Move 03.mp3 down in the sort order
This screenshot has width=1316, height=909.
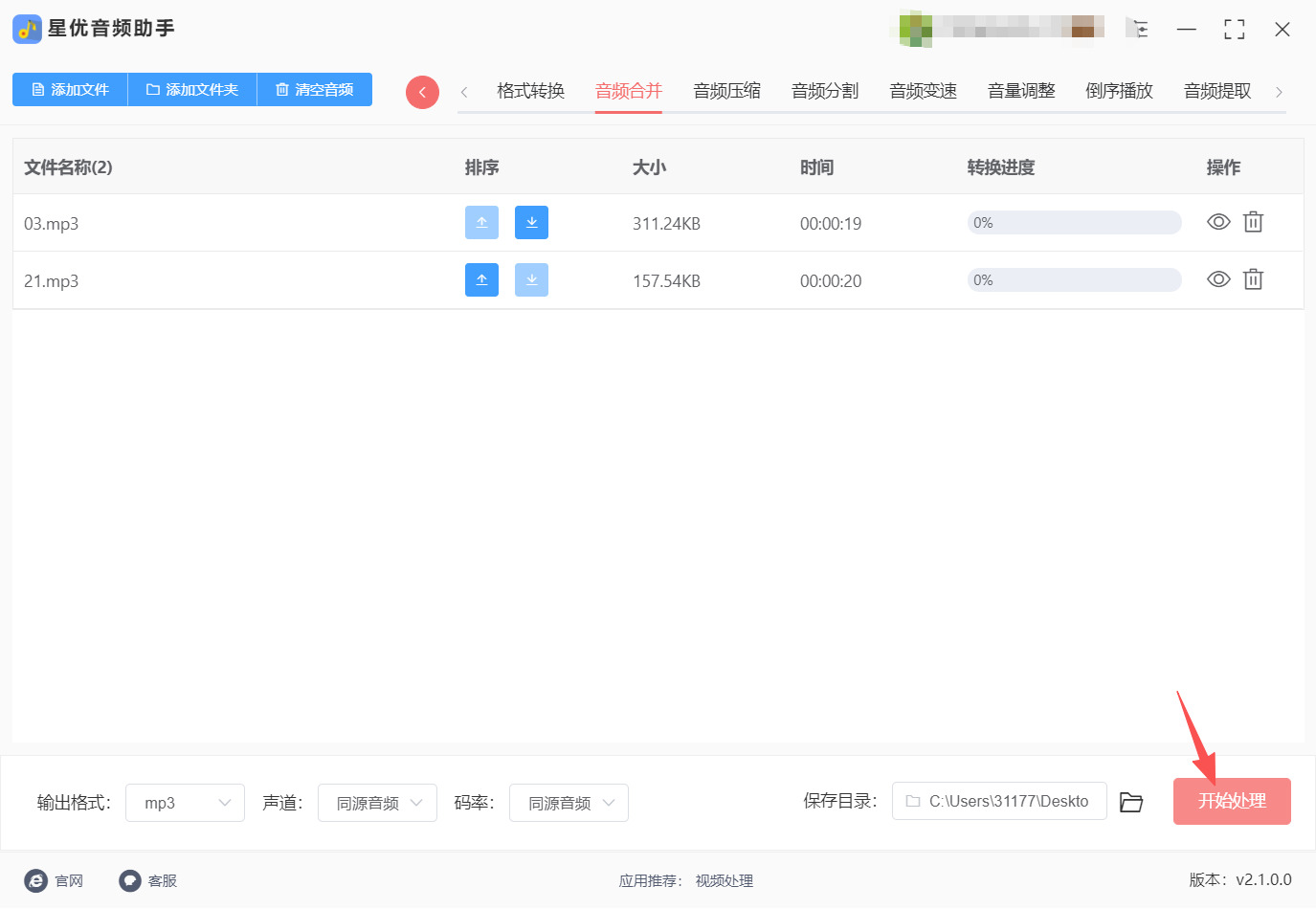(531, 222)
